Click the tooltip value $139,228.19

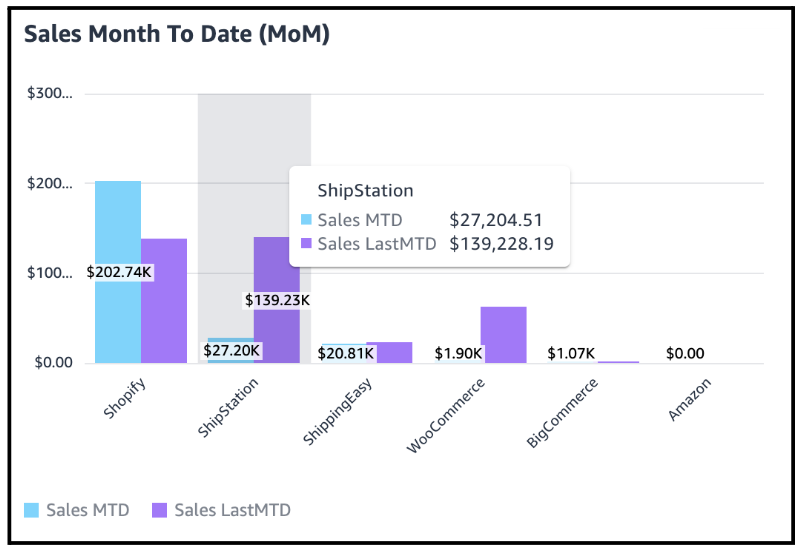pyautogui.click(x=501, y=244)
